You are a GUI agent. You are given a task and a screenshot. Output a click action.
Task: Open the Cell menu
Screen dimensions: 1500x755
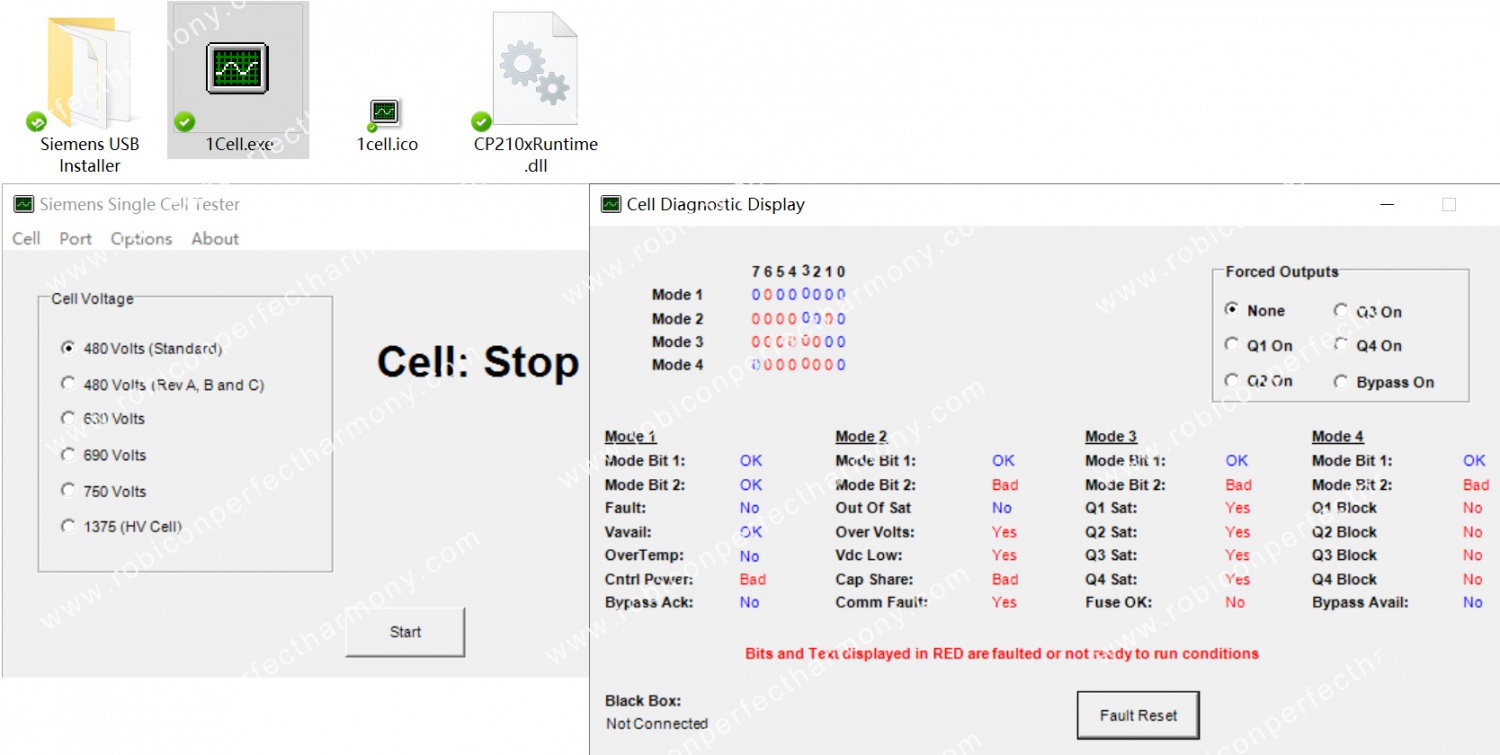point(26,239)
